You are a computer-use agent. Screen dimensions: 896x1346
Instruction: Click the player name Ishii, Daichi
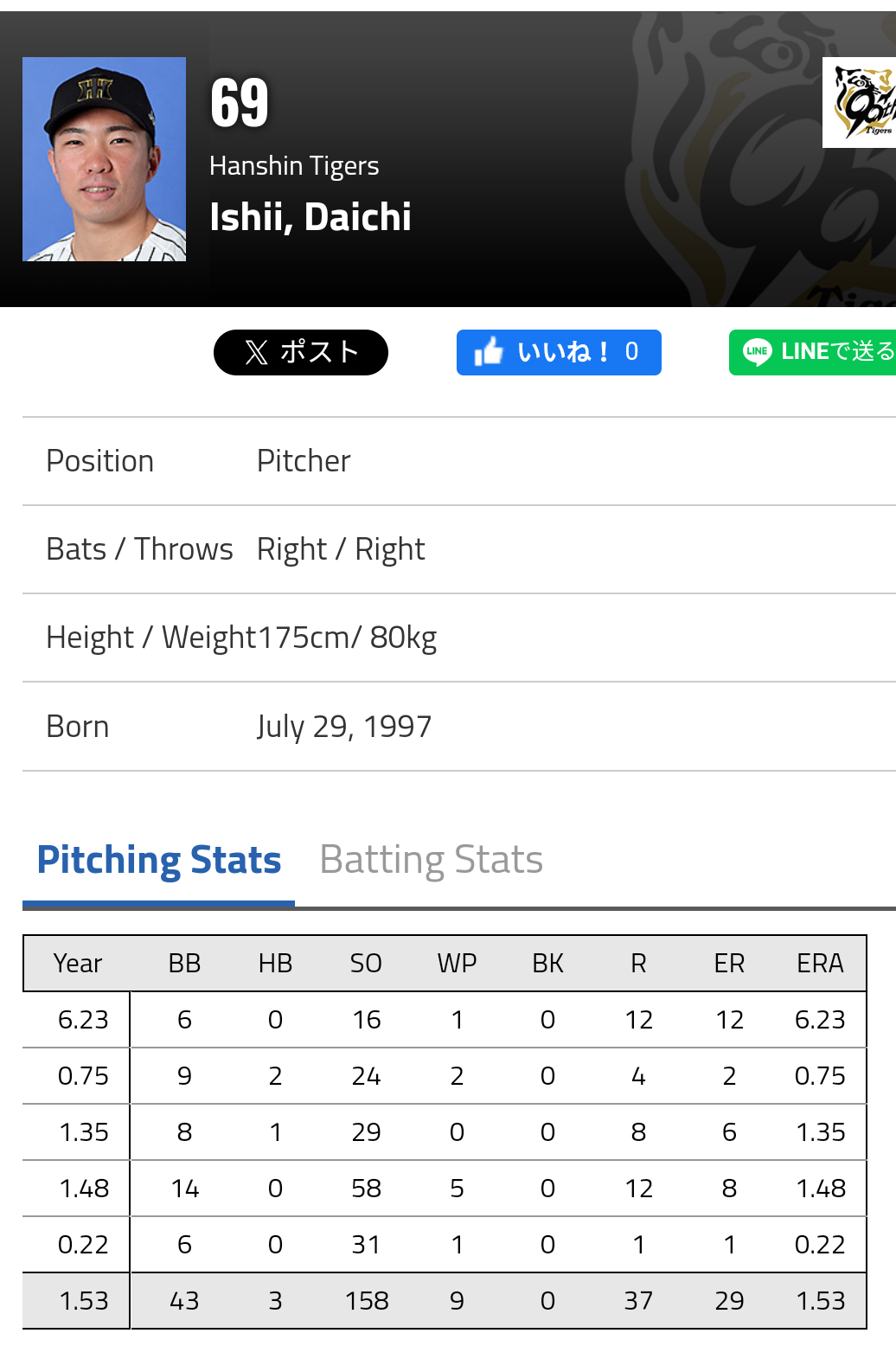pyautogui.click(x=310, y=217)
